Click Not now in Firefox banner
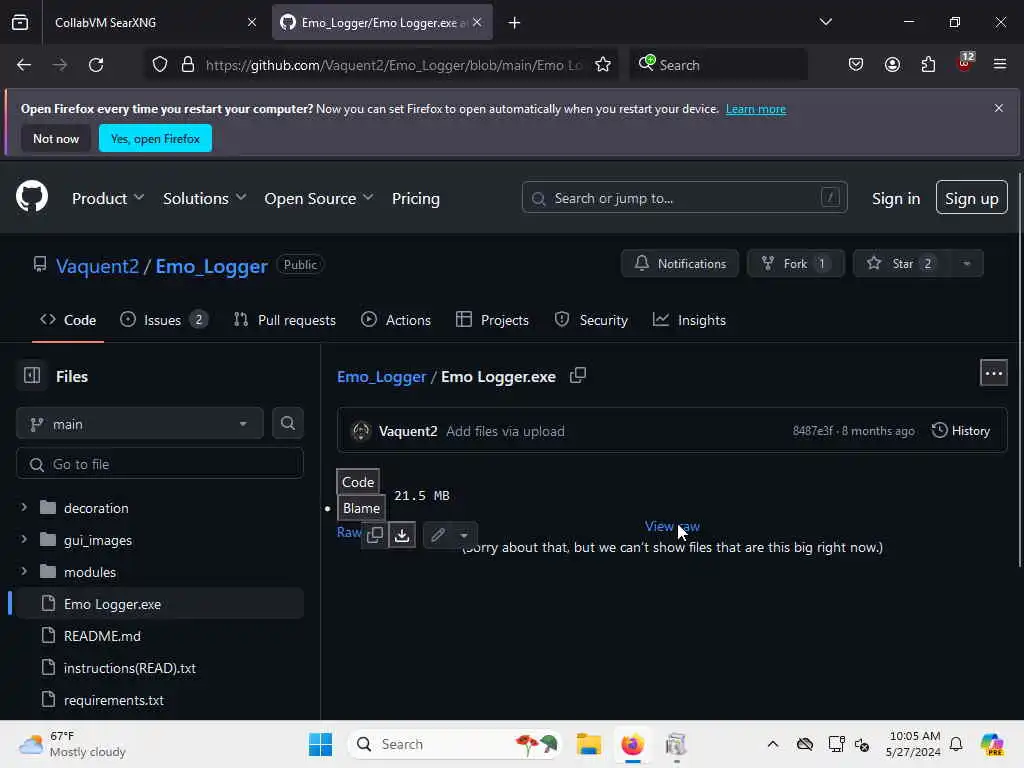The width and height of the screenshot is (1024, 768). point(56,138)
